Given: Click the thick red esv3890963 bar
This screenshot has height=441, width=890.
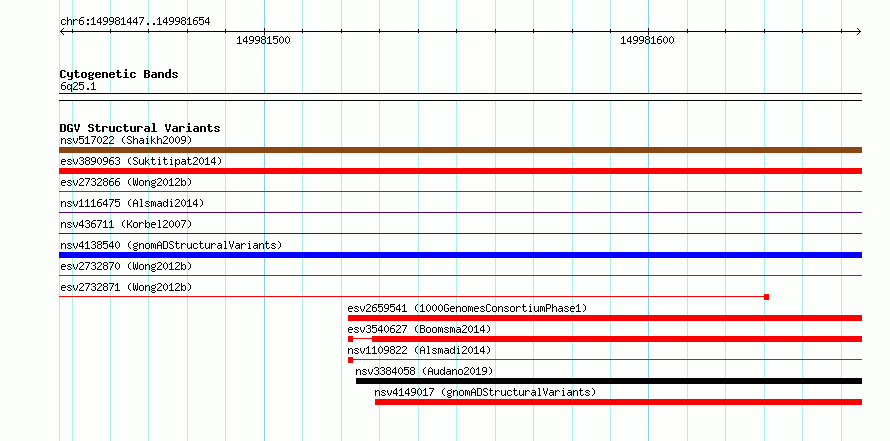Looking at the screenshot, I should (460, 171).
